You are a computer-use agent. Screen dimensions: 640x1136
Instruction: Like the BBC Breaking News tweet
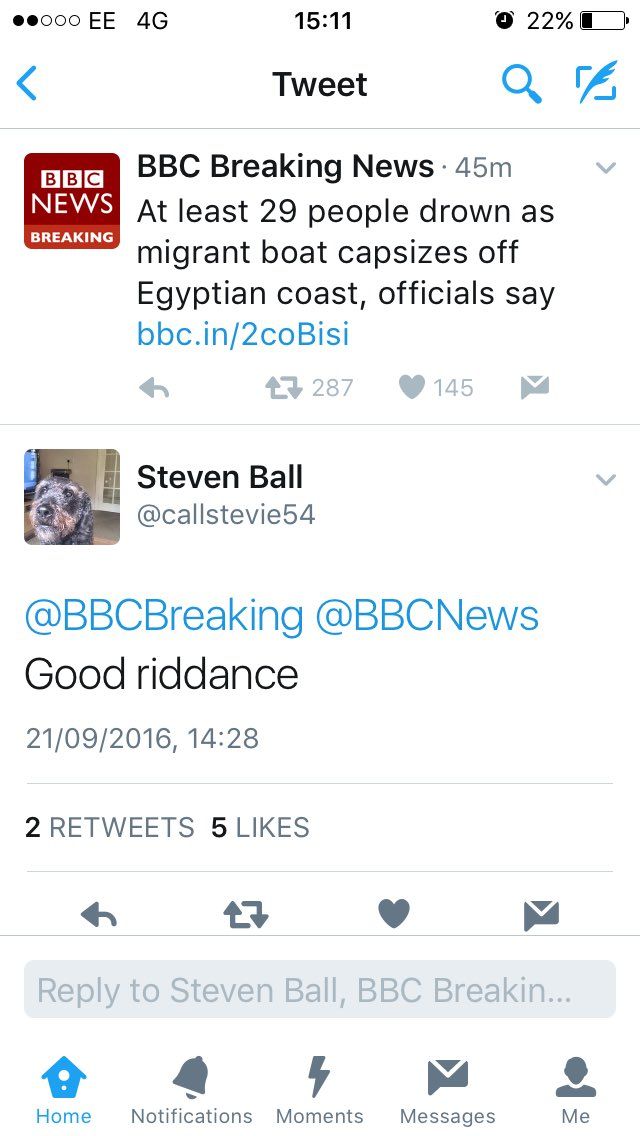(x=412, y=388)
